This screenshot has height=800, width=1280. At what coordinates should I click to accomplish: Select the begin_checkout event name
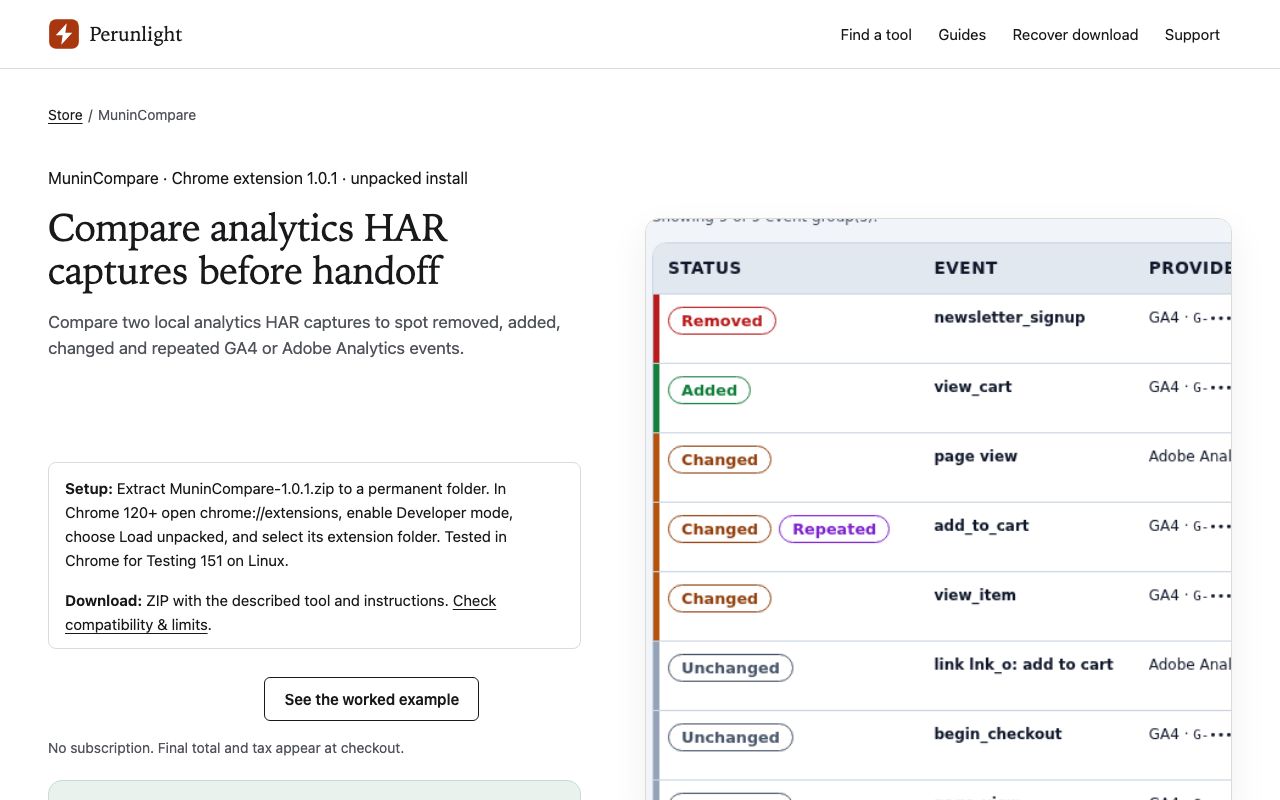pos(998,733)
